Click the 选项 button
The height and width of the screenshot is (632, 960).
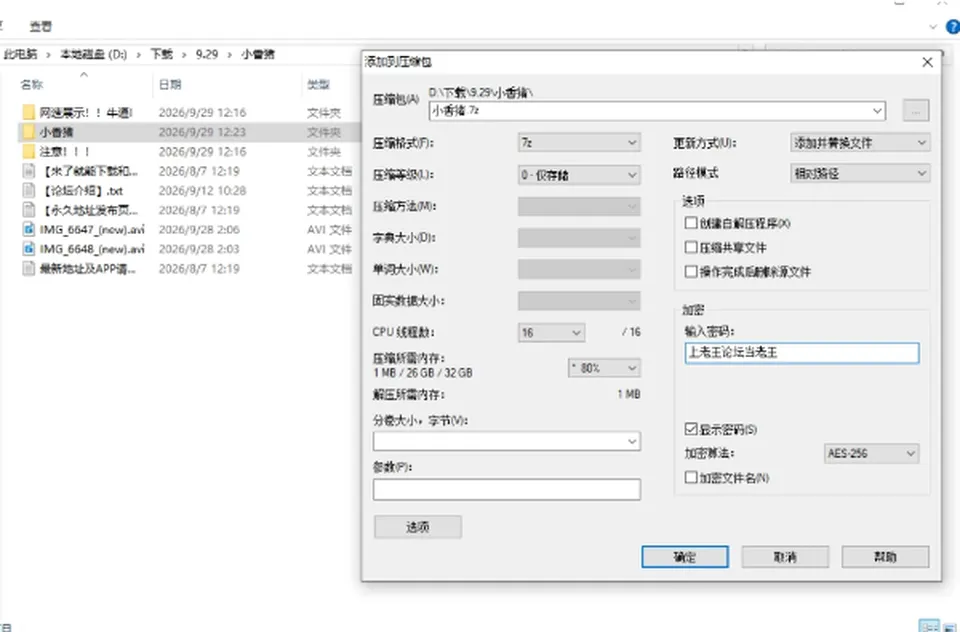tap(418, 527)
